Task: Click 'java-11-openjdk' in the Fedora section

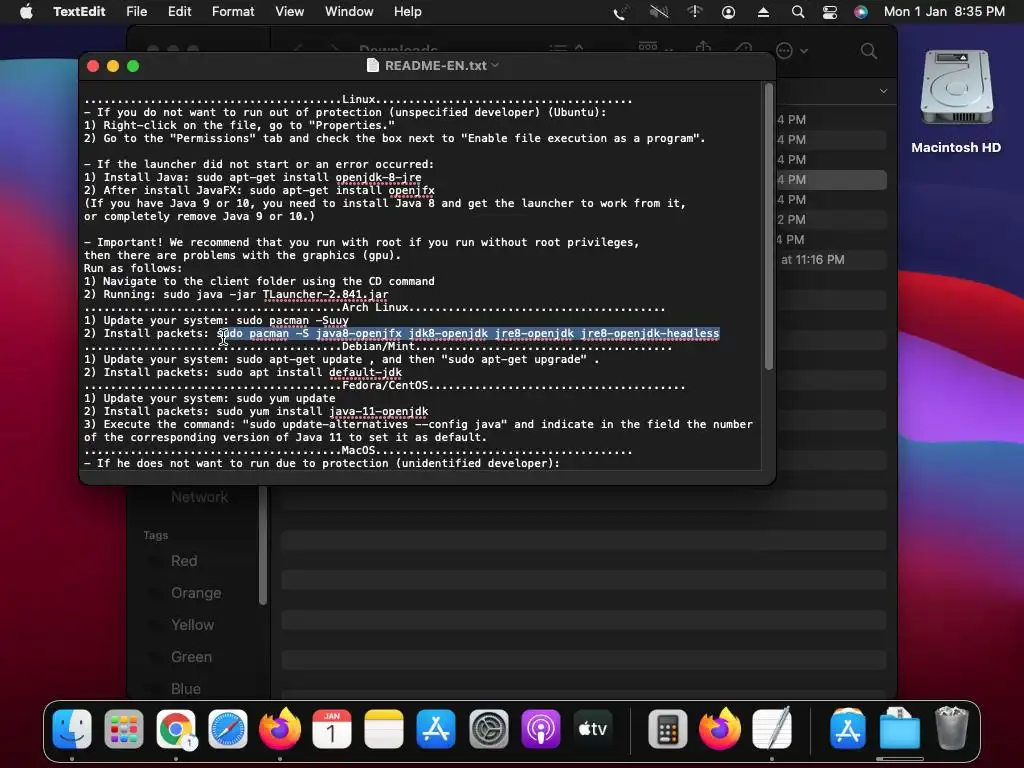Action: (x=379, y=411)
